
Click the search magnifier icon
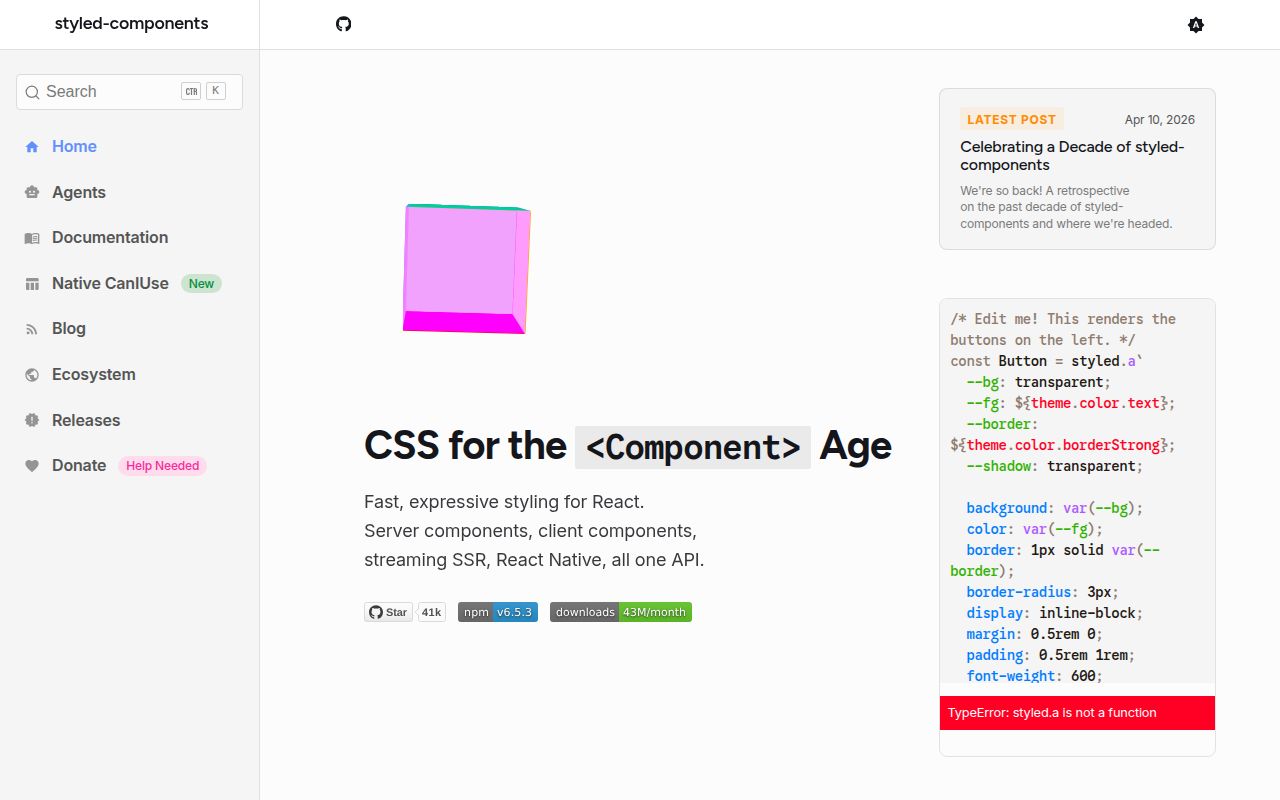32,92
